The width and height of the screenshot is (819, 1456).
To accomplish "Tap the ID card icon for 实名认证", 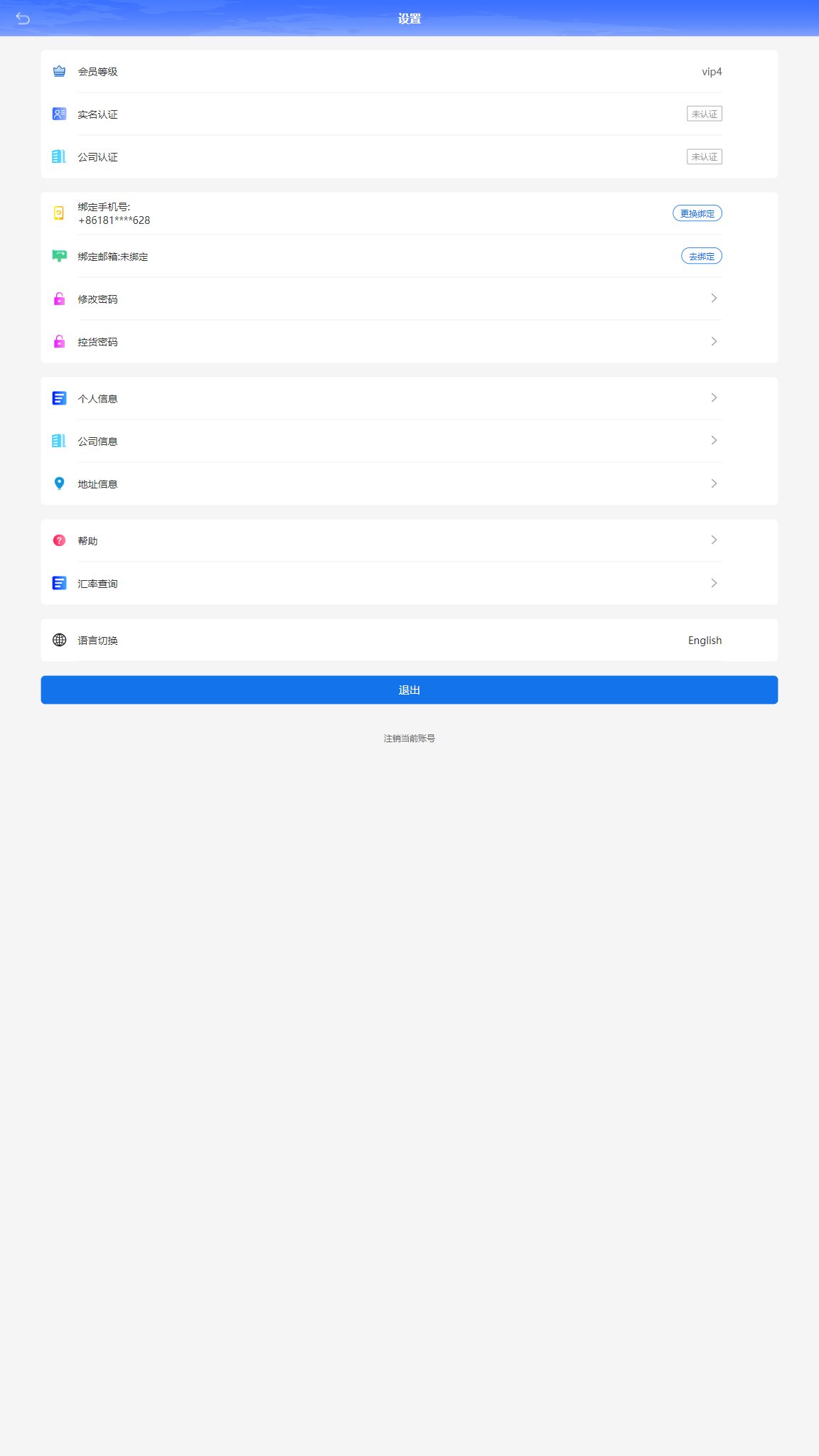I will (x=60, y=114).
